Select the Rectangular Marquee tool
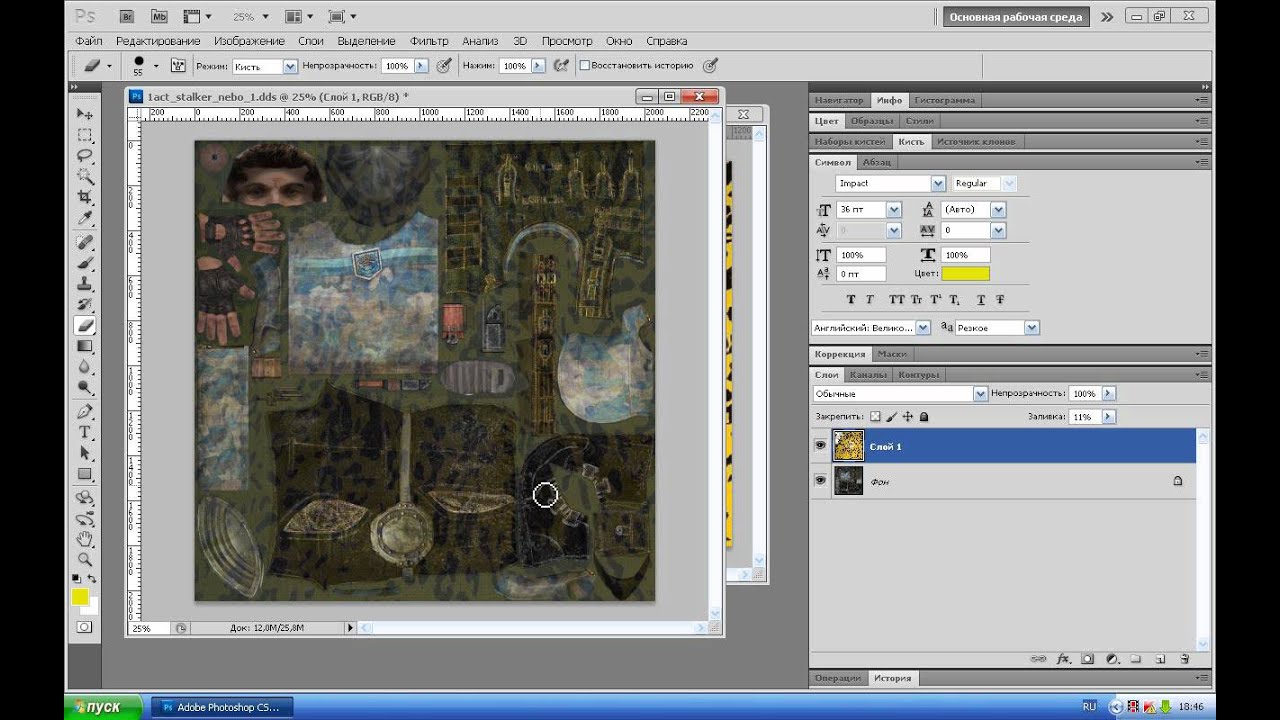The image size is (1280, 720). coord(85,135)
